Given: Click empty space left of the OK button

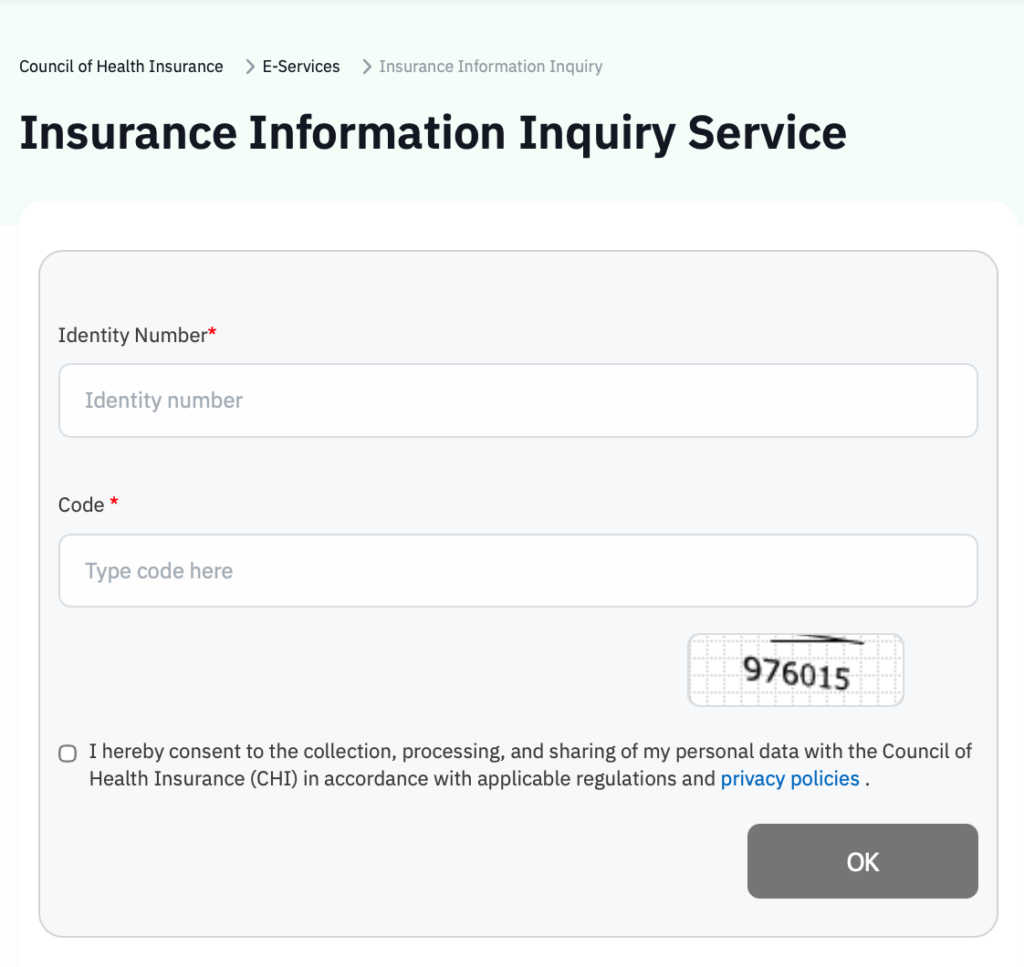Looking at the screenshot, I should 400,861.
